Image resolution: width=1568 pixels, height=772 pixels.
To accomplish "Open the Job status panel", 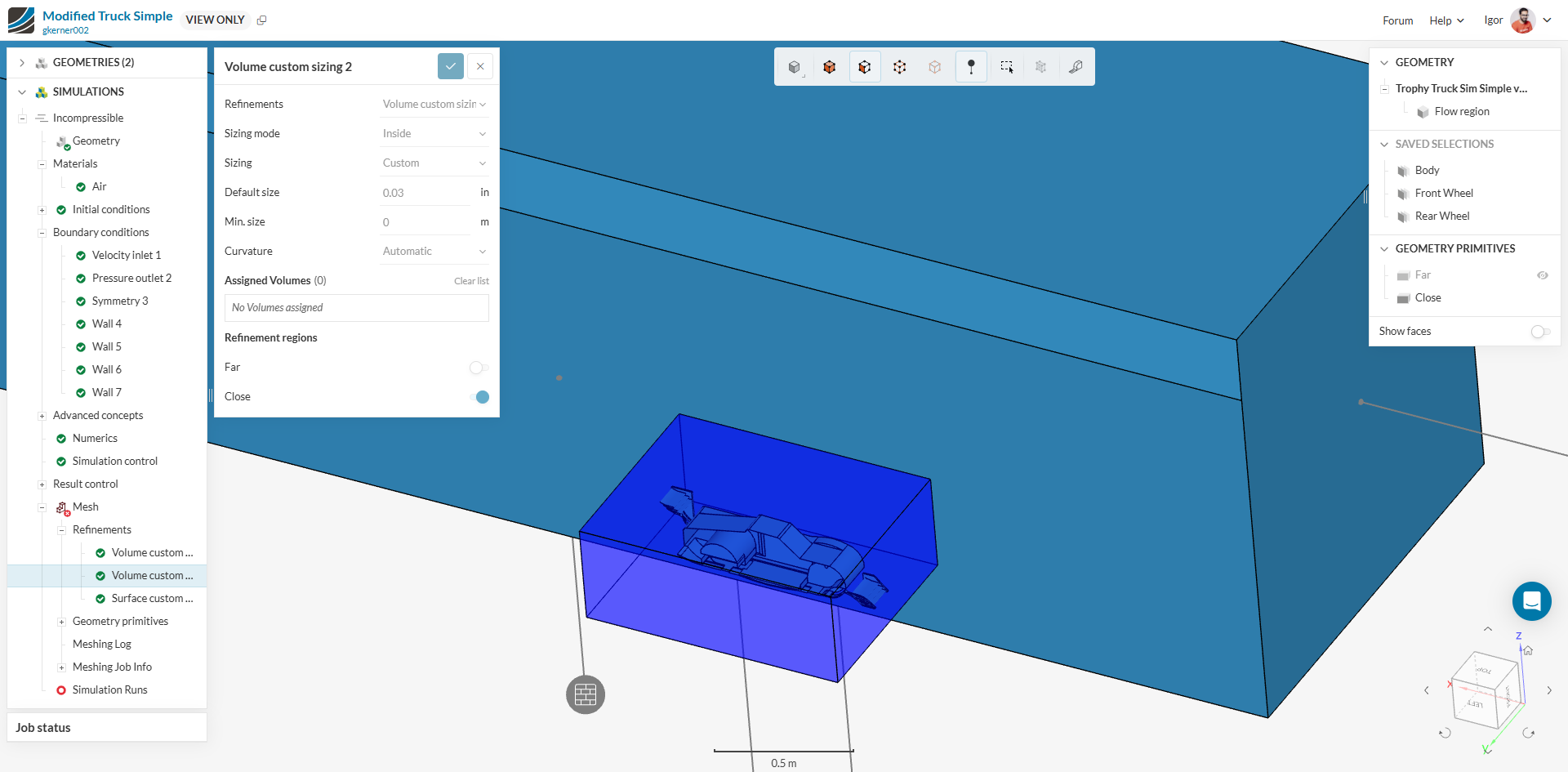I will pos(107,728).
